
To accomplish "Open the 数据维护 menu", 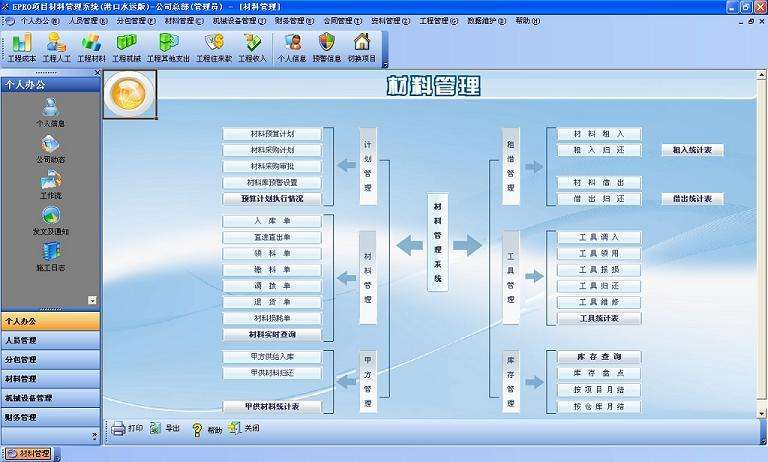I will pos(486,21).
